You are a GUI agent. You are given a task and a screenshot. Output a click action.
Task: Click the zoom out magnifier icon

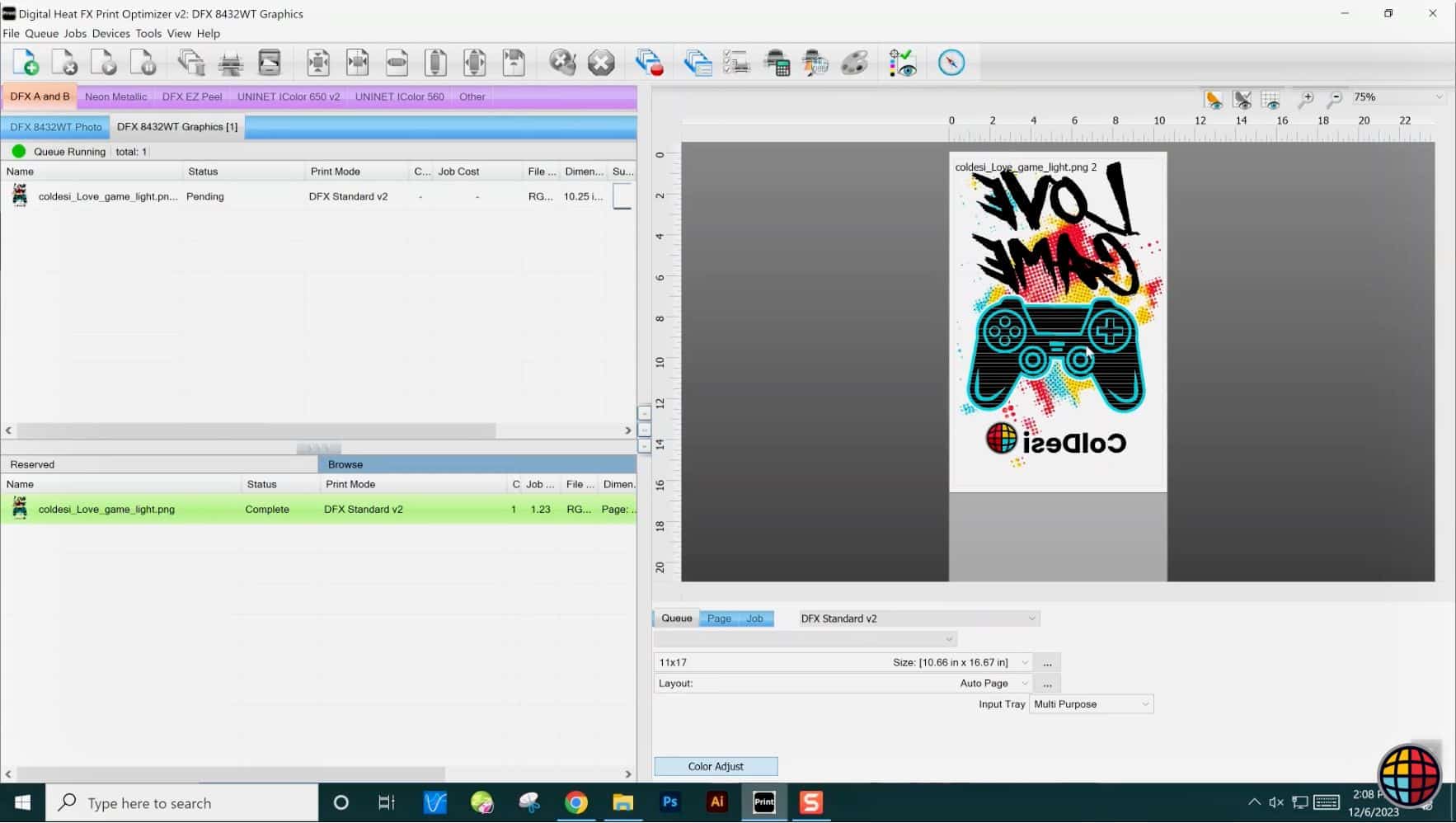tap(1335, 100)
